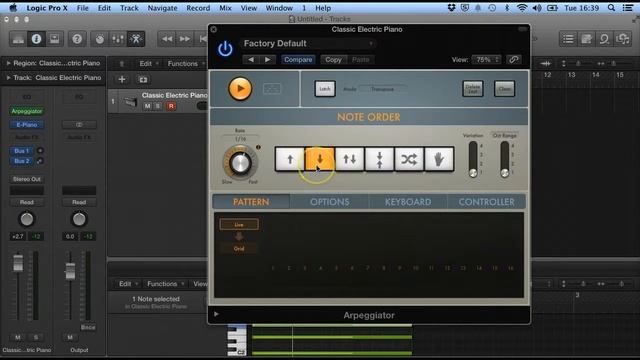Select the As Played hand icon
This screenshot has width=640, height=360.
pos(439,159)
